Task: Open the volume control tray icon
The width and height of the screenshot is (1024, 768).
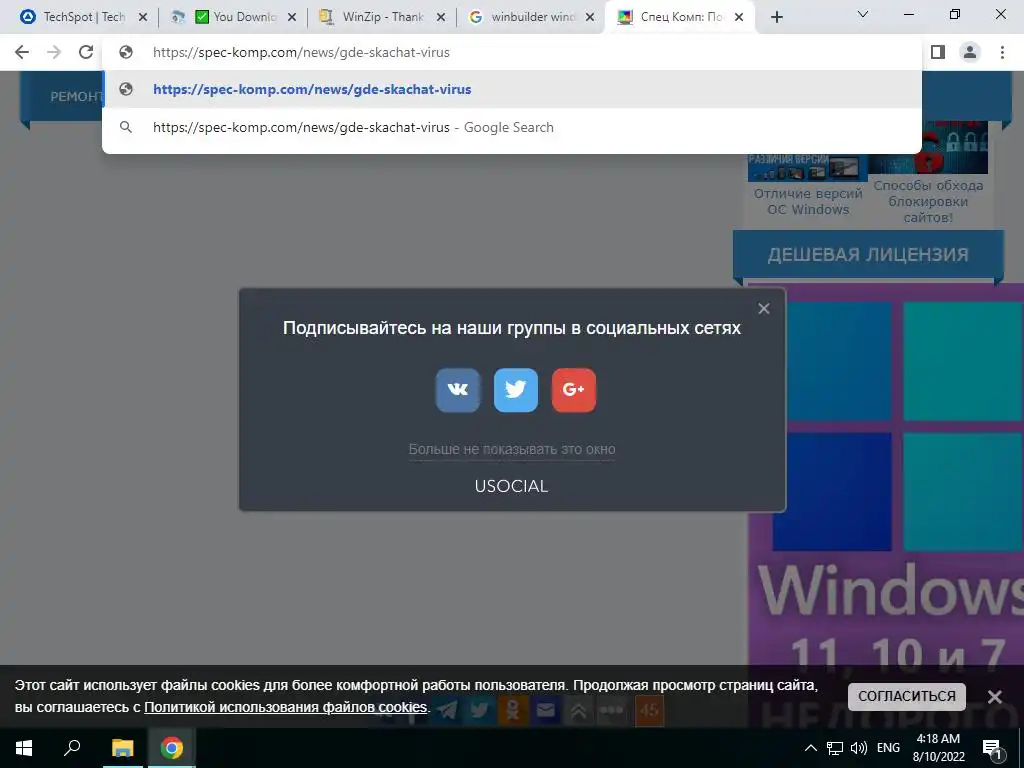Action: 859,748
